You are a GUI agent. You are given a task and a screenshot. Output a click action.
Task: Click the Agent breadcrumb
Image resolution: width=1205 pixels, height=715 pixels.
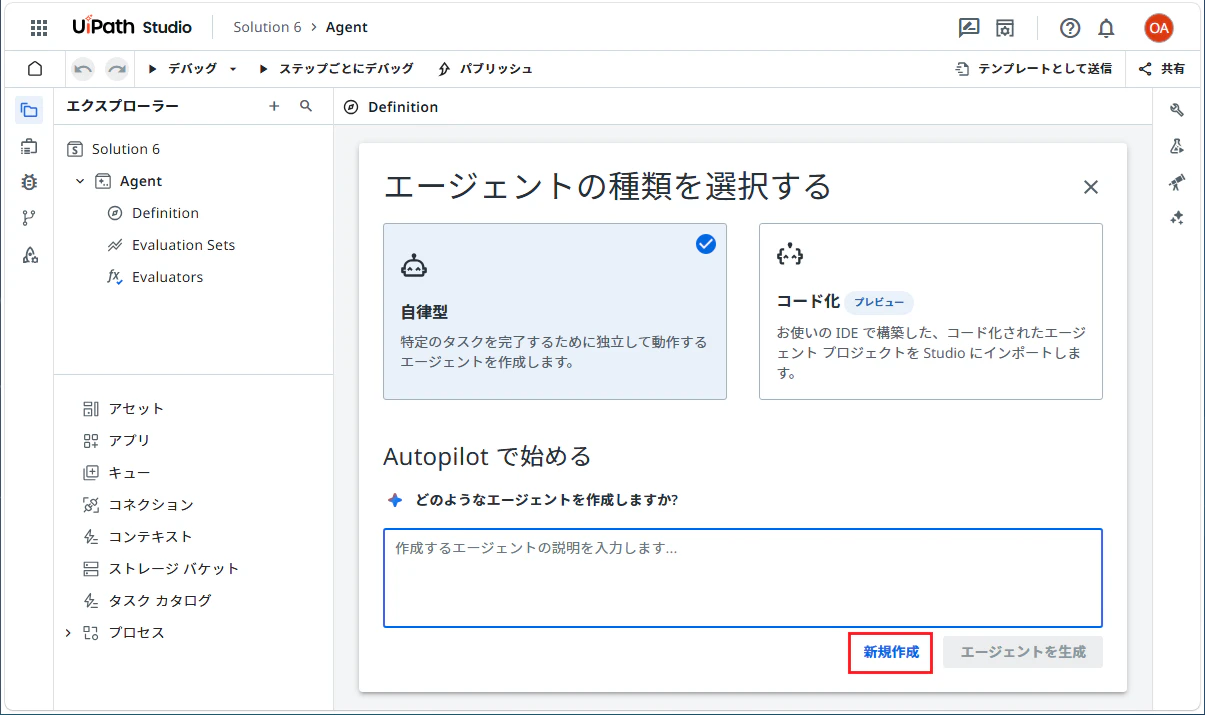347,27
